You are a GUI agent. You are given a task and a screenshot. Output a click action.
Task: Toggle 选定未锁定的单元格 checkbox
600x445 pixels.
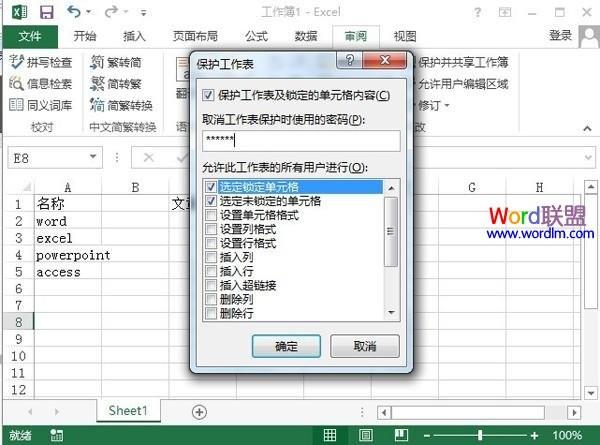pyautogui.click(x=211, y=201)
